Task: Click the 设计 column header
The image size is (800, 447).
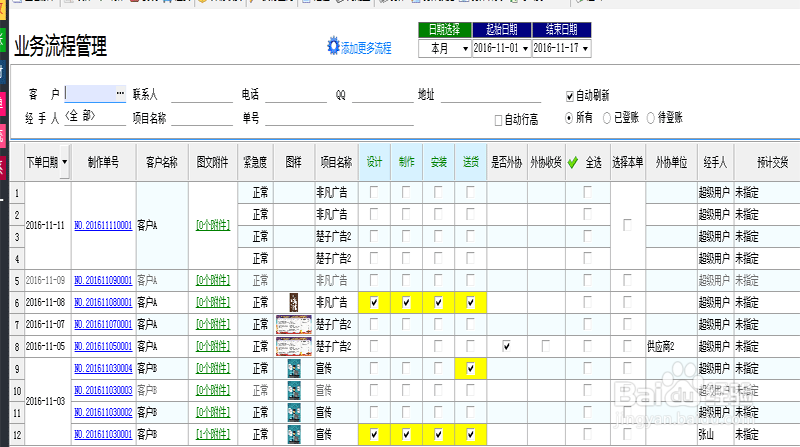Action: (374, 162)
